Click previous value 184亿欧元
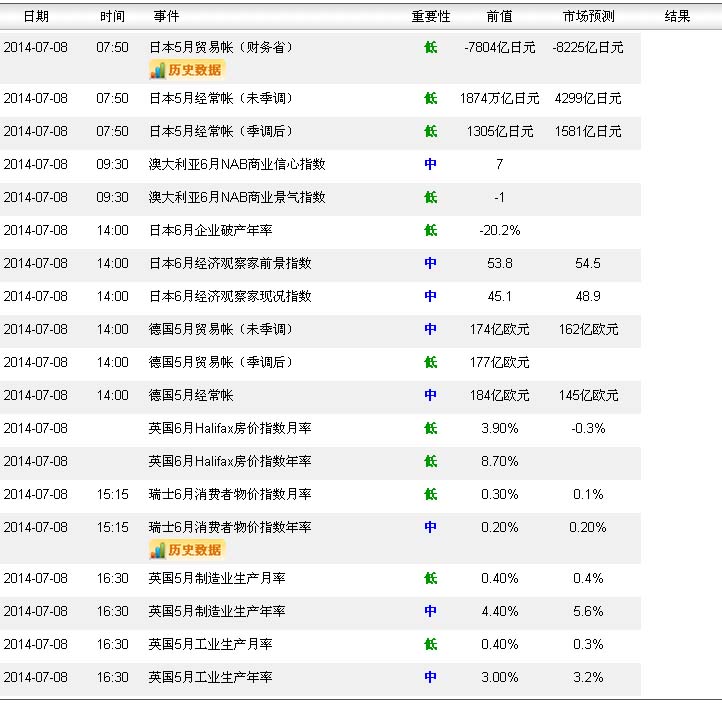This screenshot has width=722, height=705. point(500,395)
